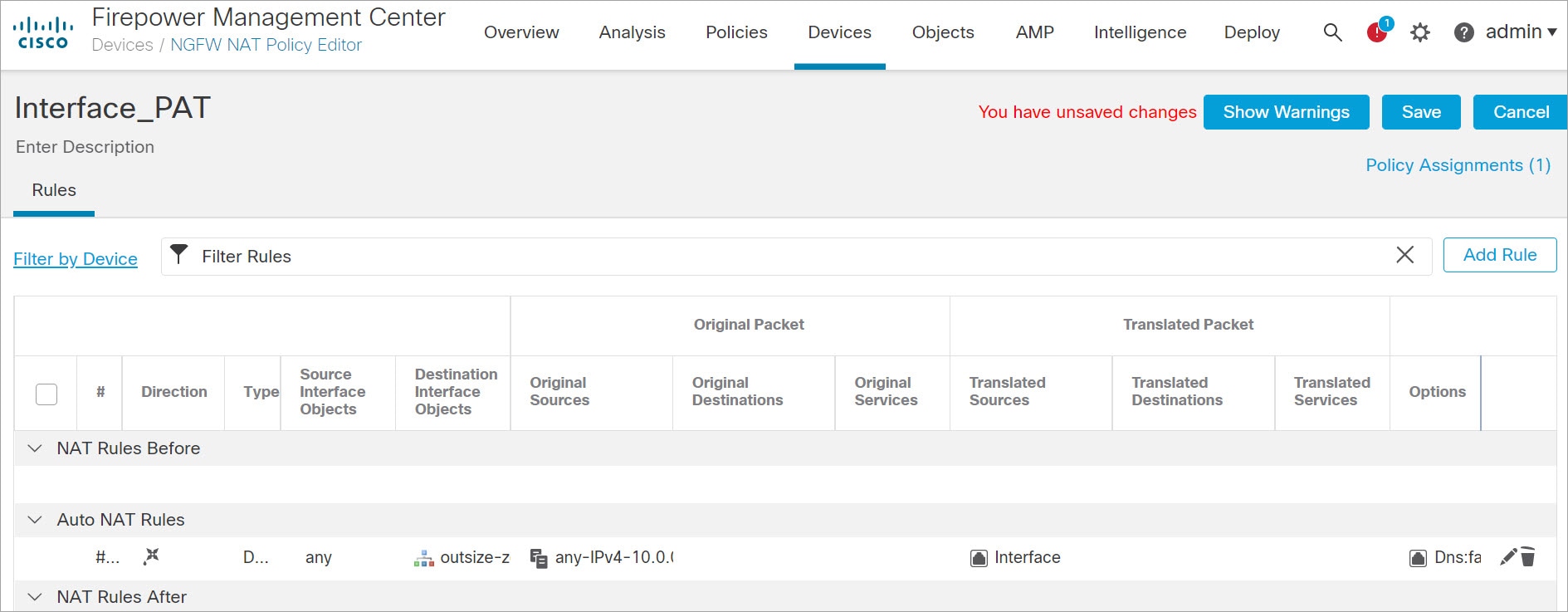Viewport: 1568px width, 612px height.
Task: Click the Cisco logo
Action: click(42, 32)
